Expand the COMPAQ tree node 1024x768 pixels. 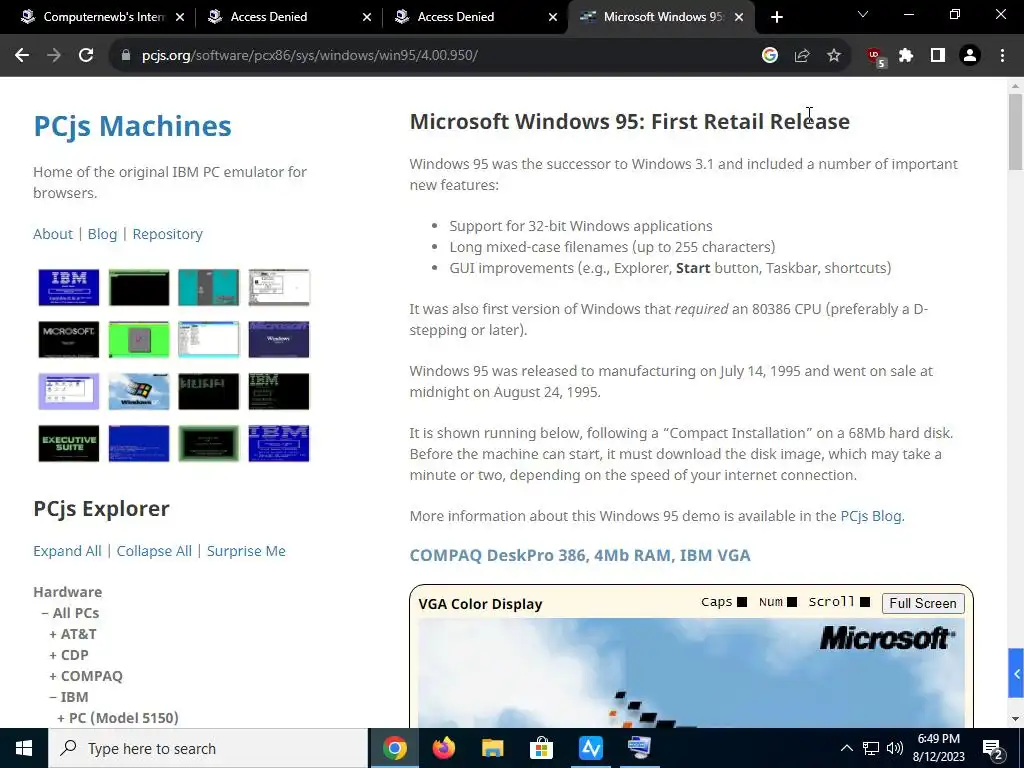[x=86, y=675]
